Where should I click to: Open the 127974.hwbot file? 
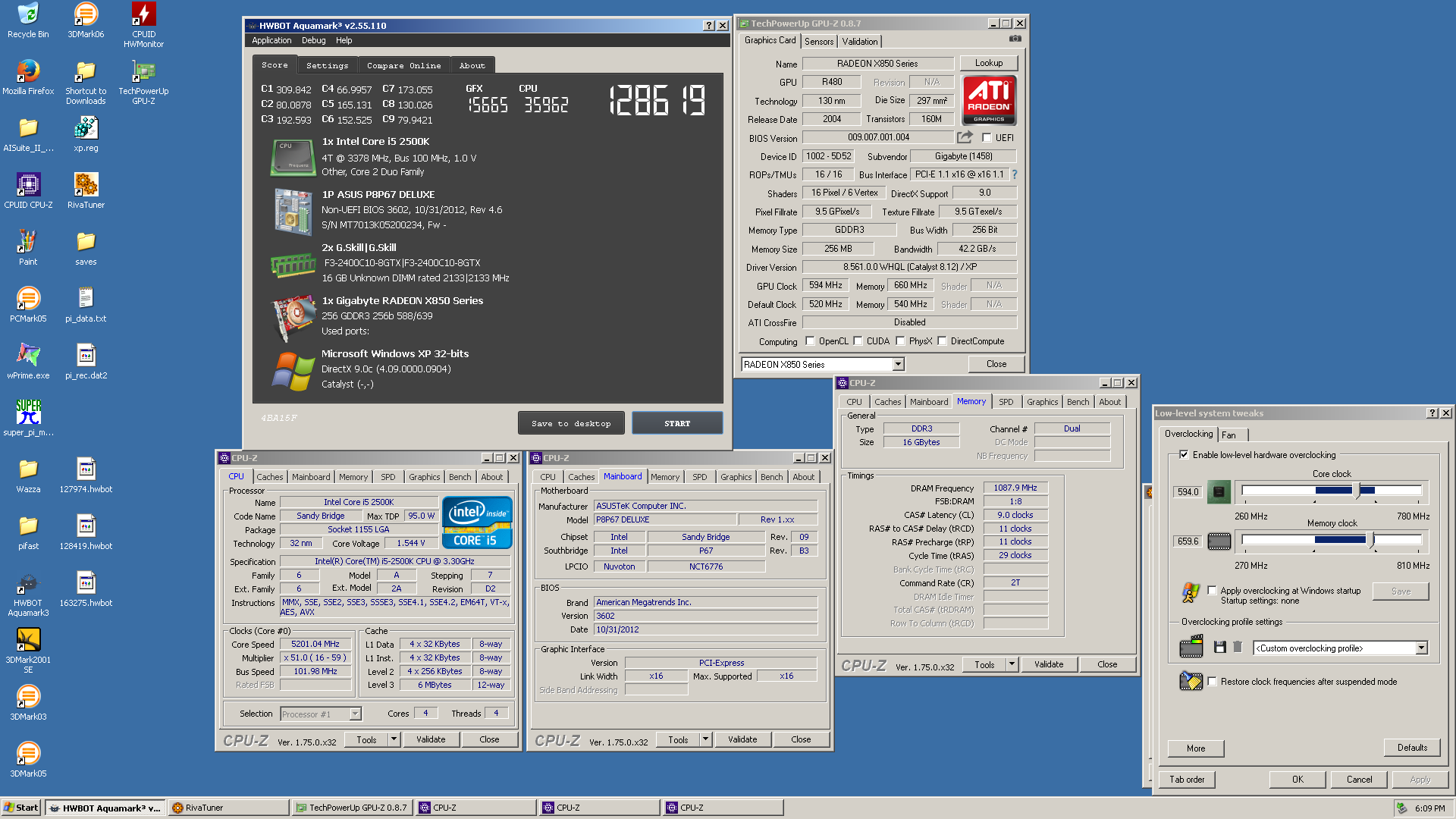click(x=86, y=475)
